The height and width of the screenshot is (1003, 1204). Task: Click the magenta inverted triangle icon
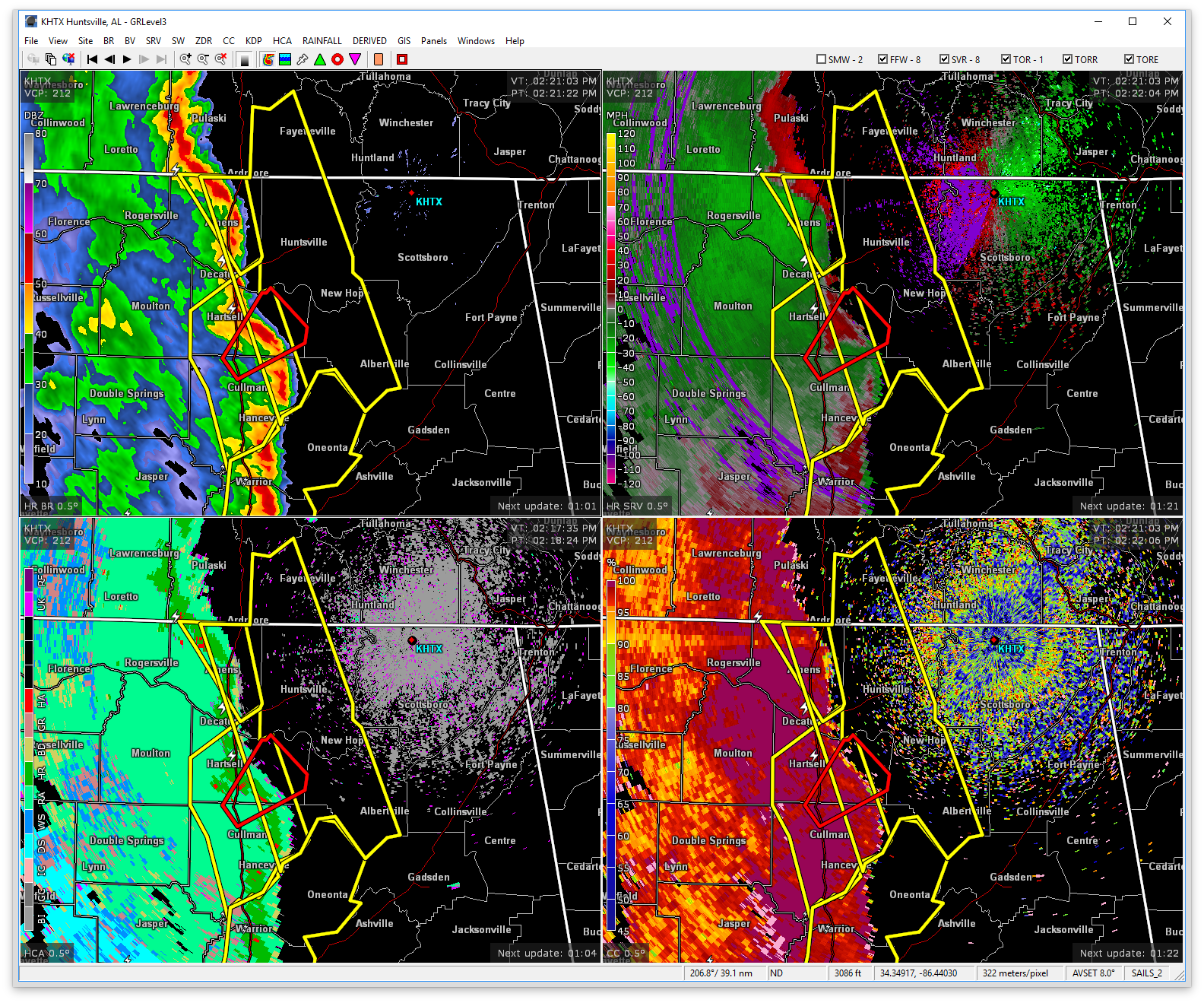[355, 59]
